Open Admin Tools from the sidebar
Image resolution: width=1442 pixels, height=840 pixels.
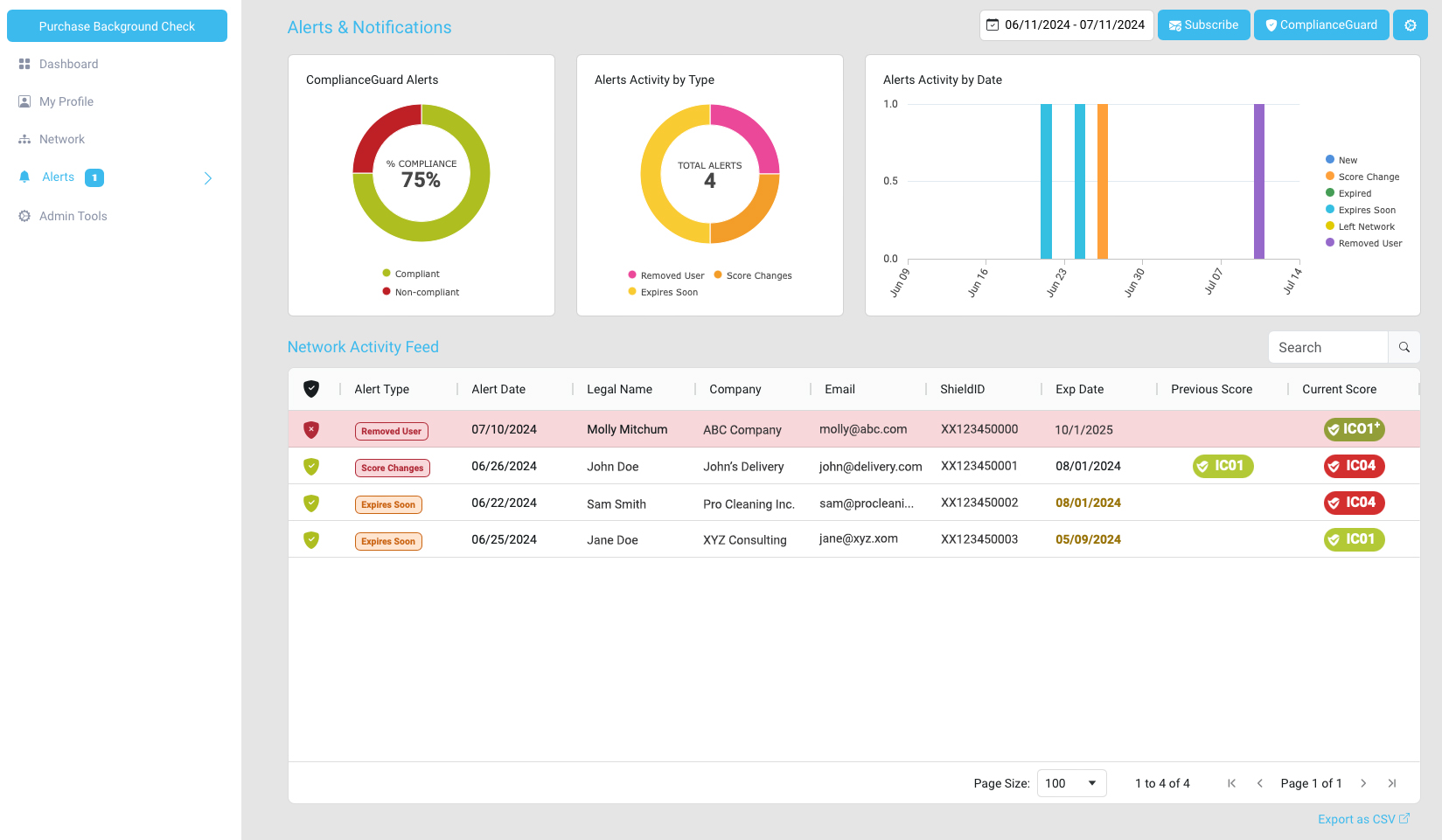click(x=73, y=216)
